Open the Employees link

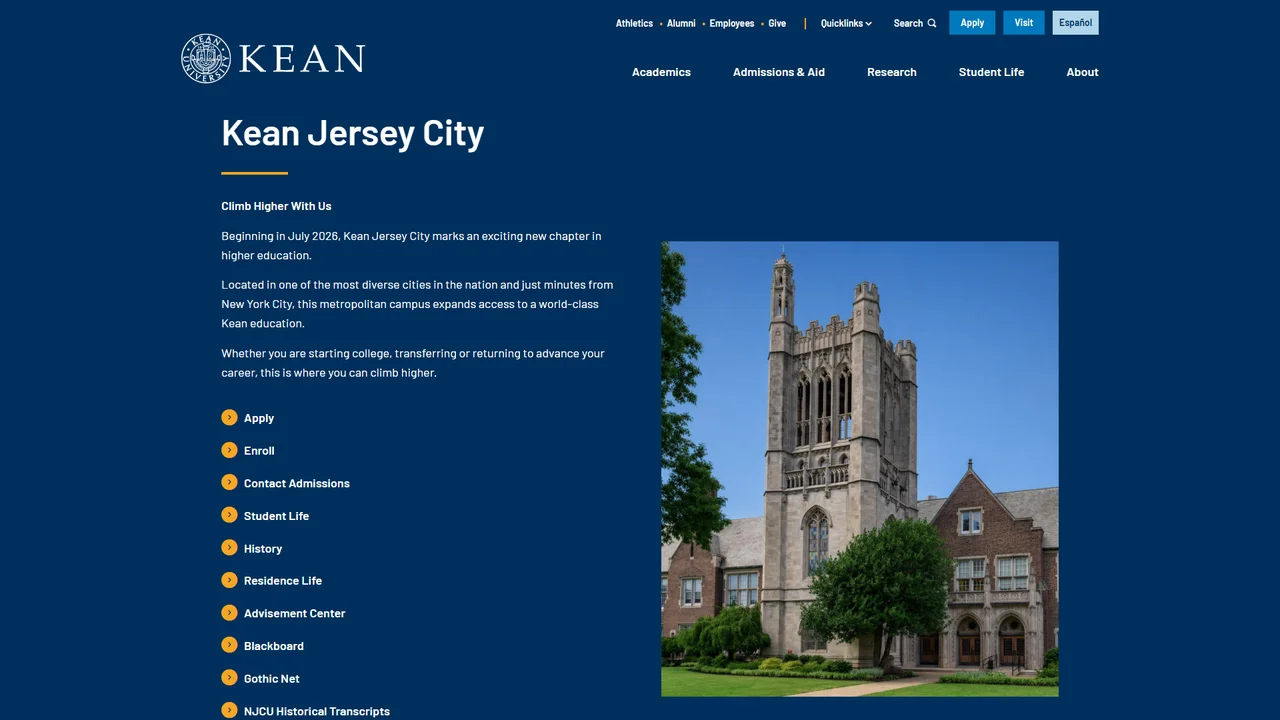(732, 23)
